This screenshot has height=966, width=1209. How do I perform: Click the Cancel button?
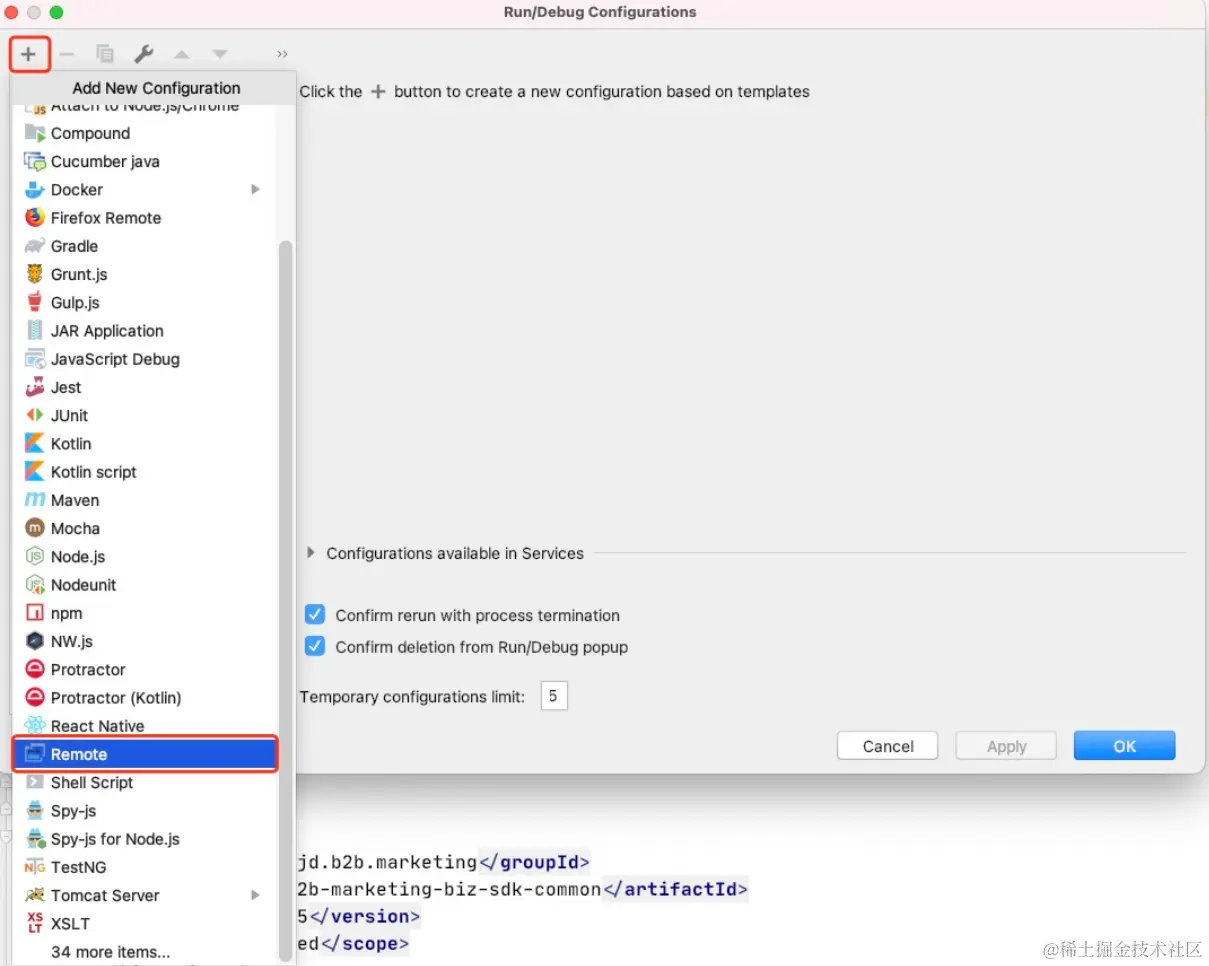888,746
